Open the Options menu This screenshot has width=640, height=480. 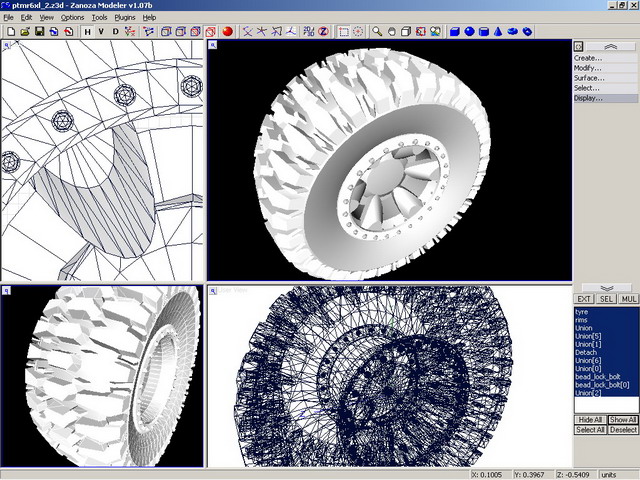(72, 17)
